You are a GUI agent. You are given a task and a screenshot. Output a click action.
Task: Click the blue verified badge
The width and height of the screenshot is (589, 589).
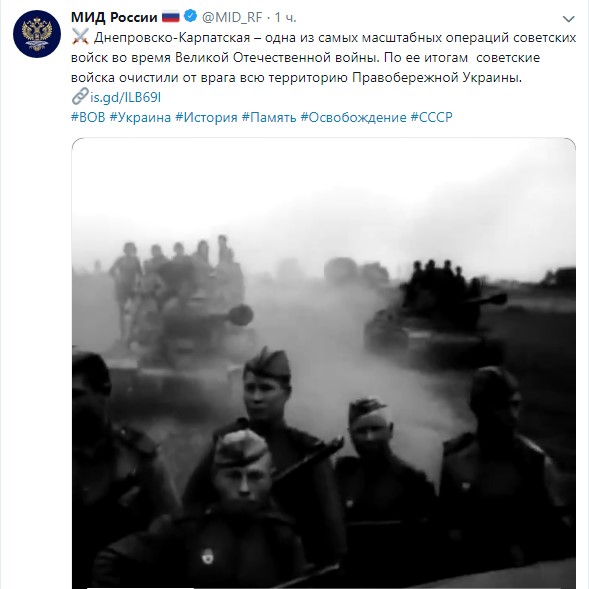coord(190,16)
